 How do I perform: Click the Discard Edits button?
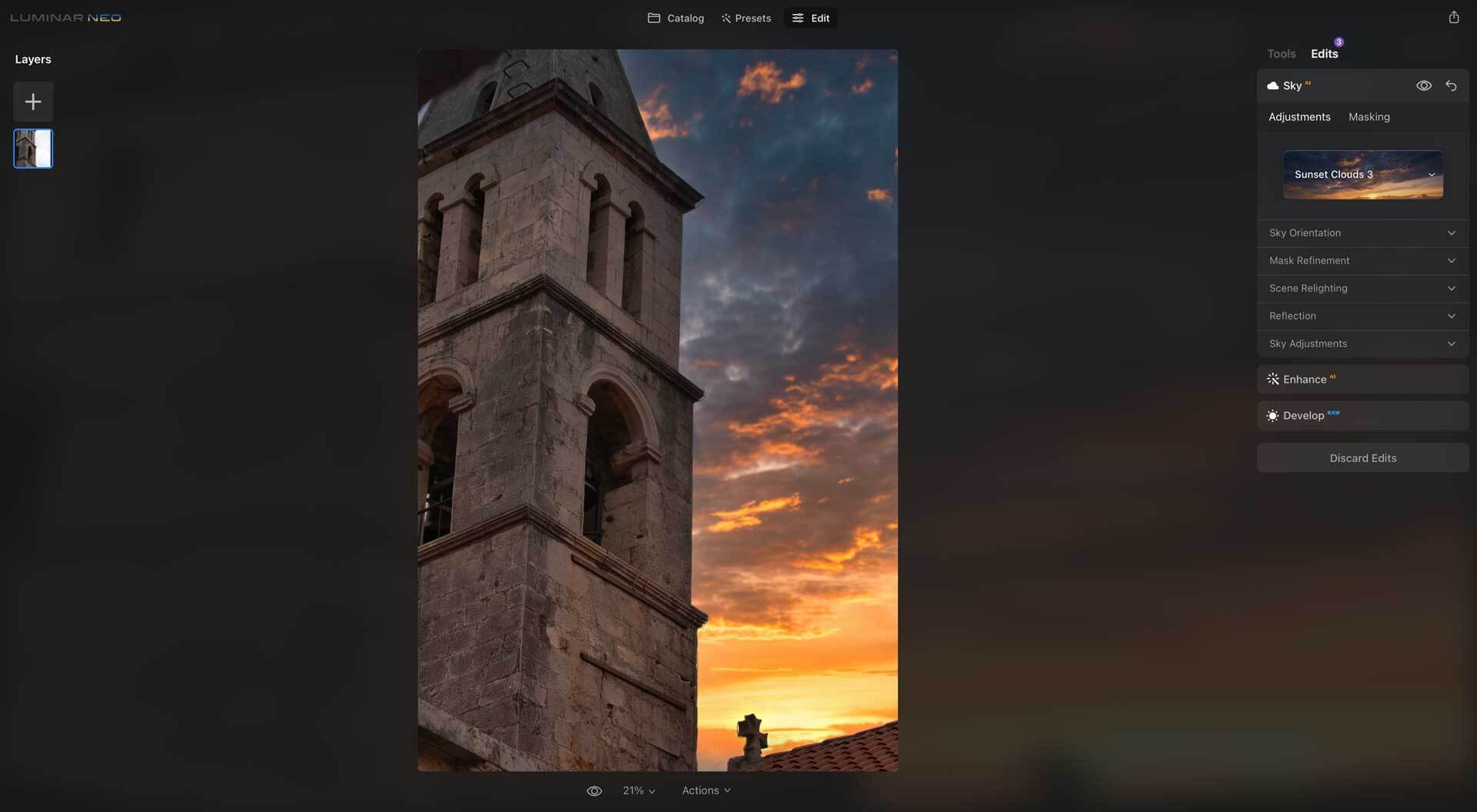tap(1362, 458)
